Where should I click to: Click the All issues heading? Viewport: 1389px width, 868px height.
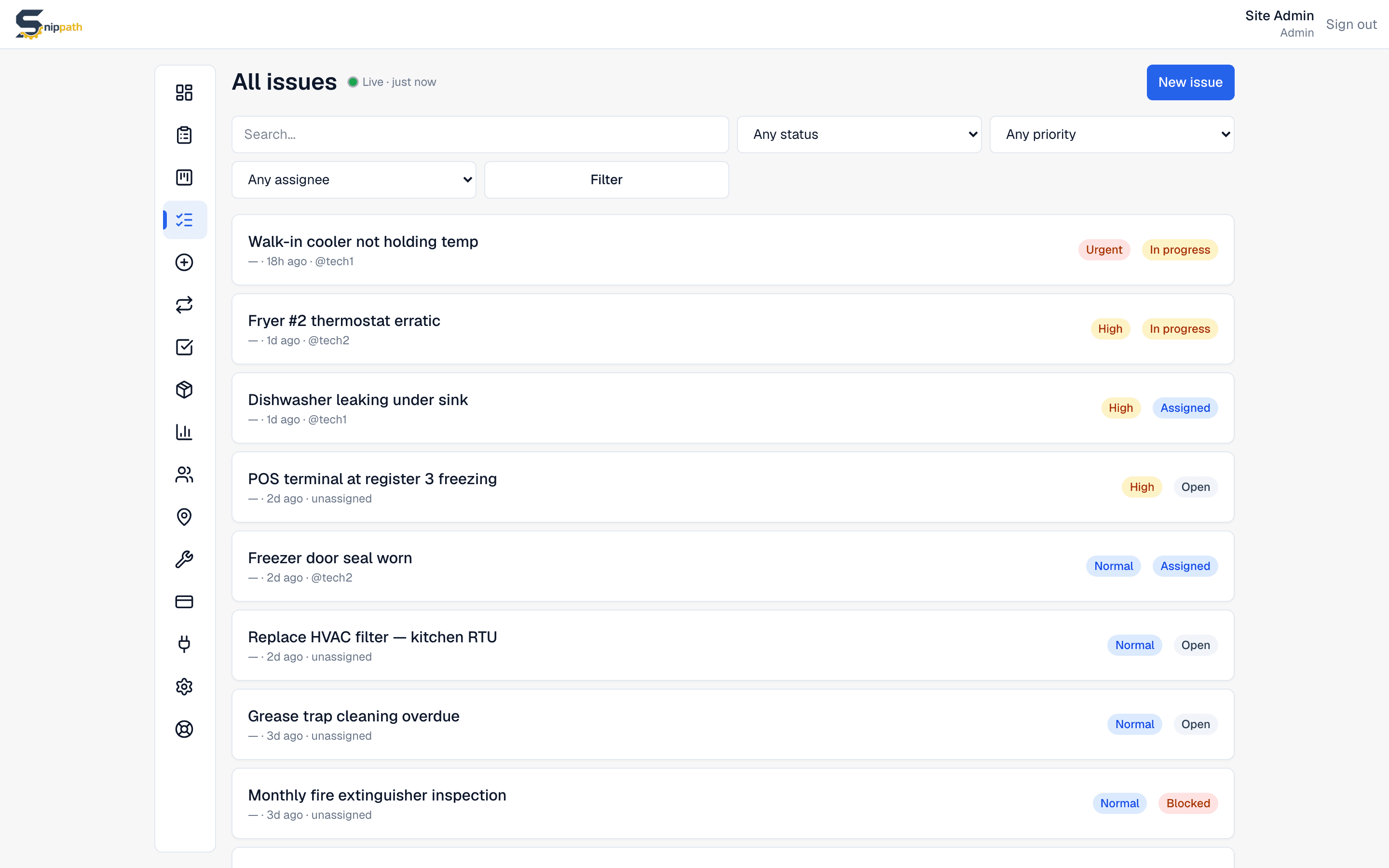click(284, 82)
